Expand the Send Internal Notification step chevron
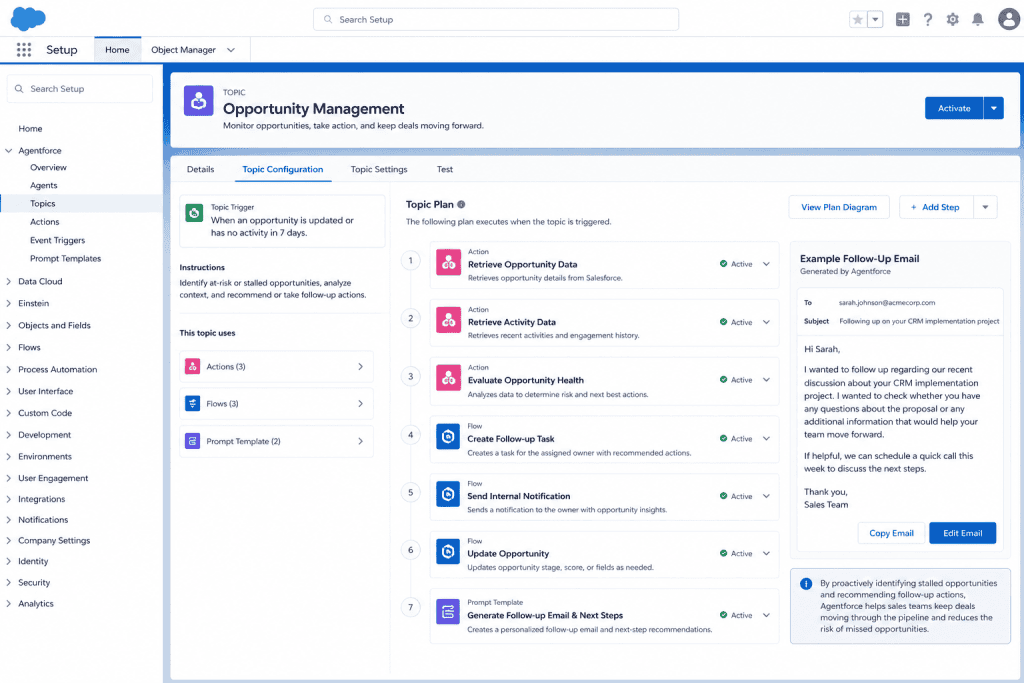 (x=766, y=496)
